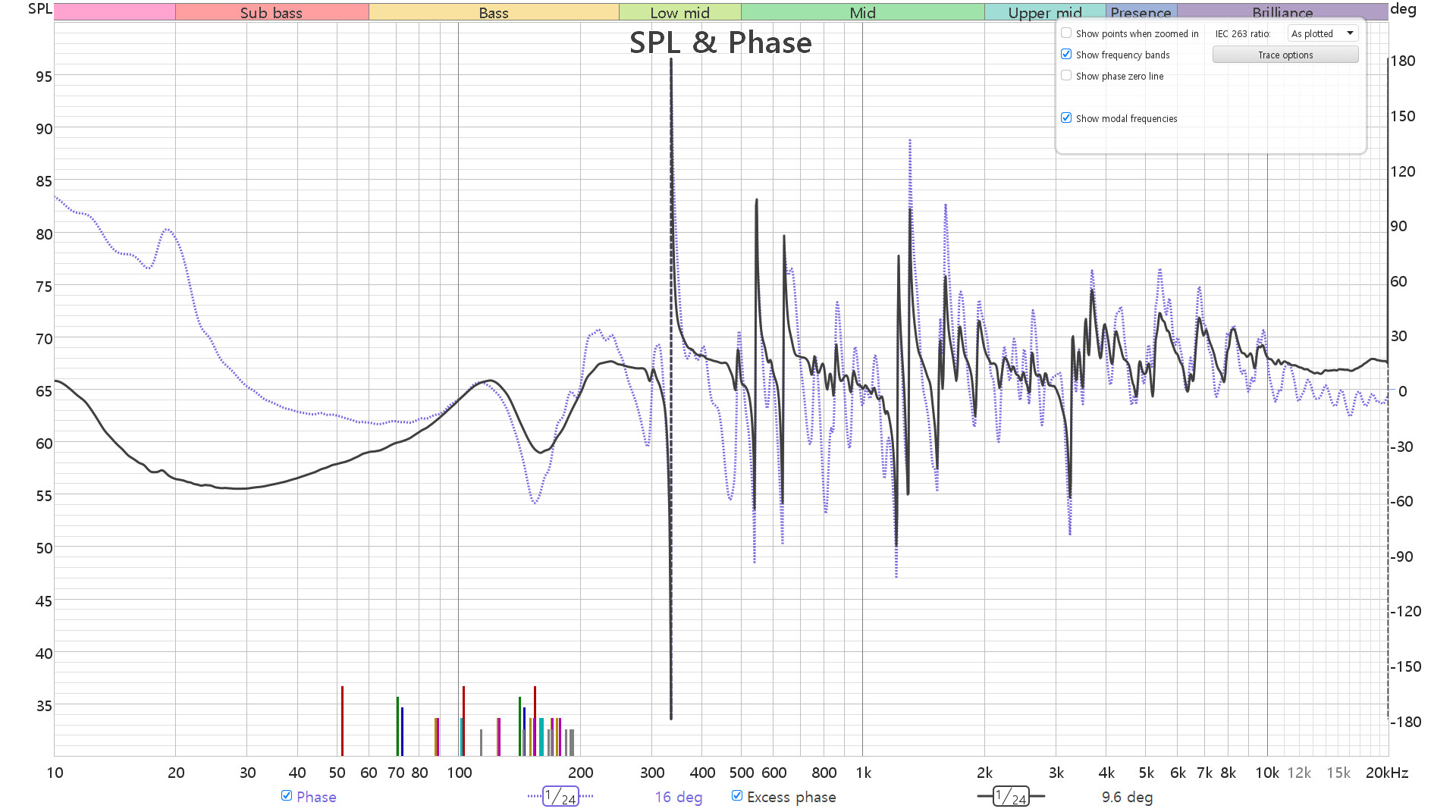The width and height of the screenshot is (1456, 812).
Task: Select the Mid frequency band label
Action: click(x=863, y=12)
